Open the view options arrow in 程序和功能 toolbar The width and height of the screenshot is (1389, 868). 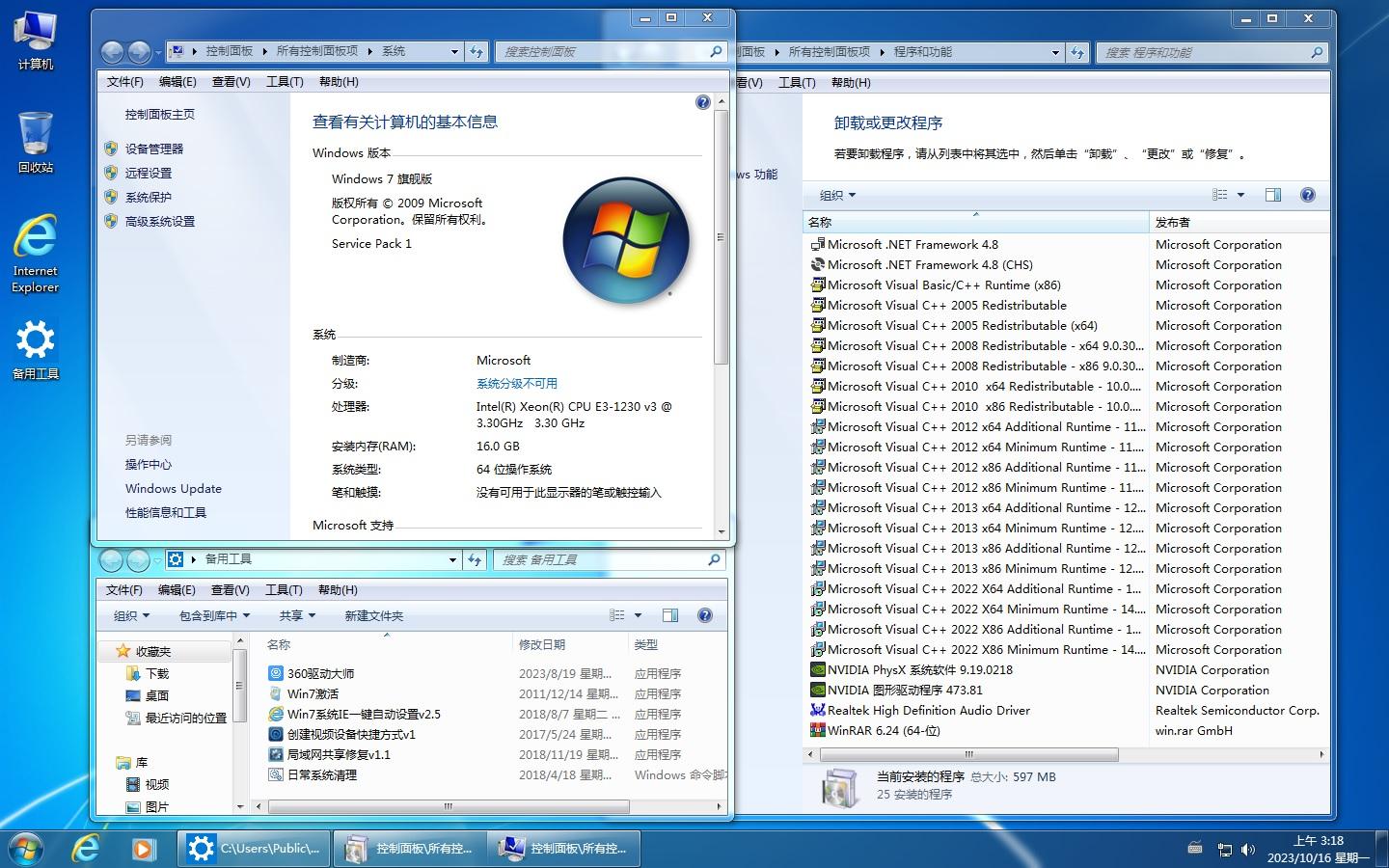click(1240, 195)
